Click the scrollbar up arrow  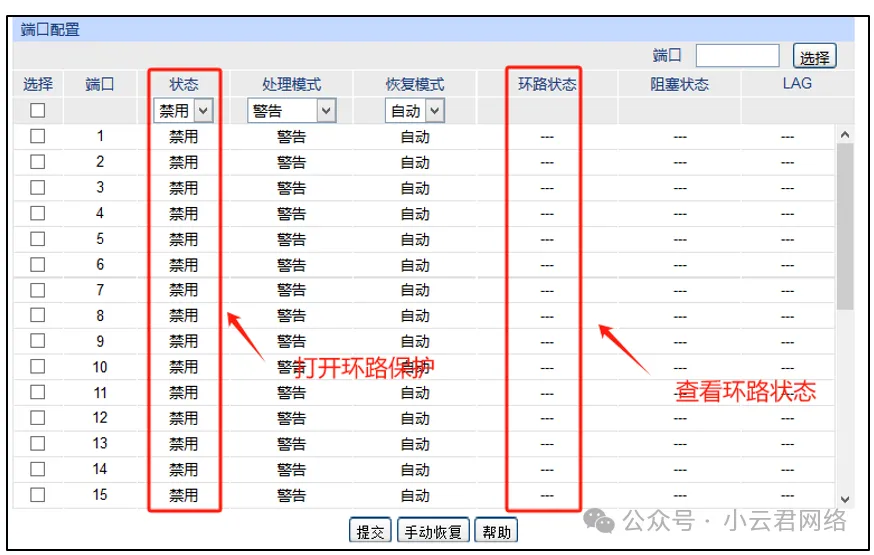pyautogui.click(x=845, y=135)
